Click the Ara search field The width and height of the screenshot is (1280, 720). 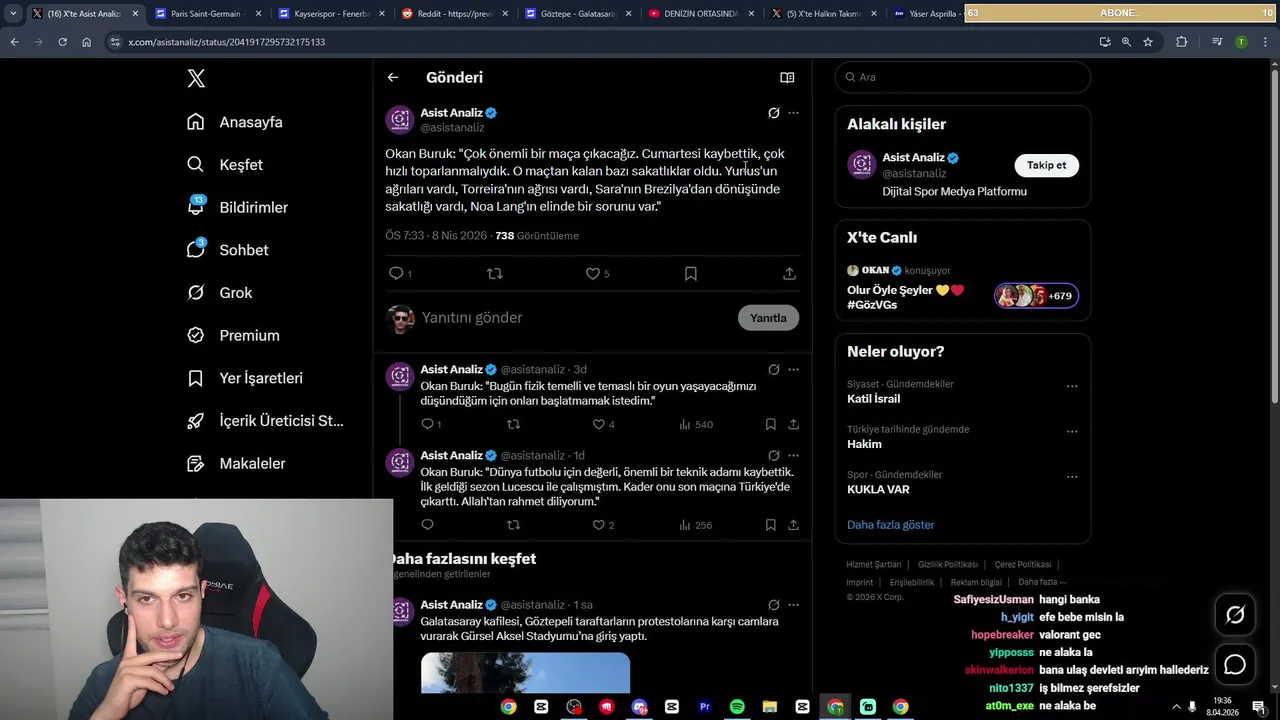click(x=962, y=77)
